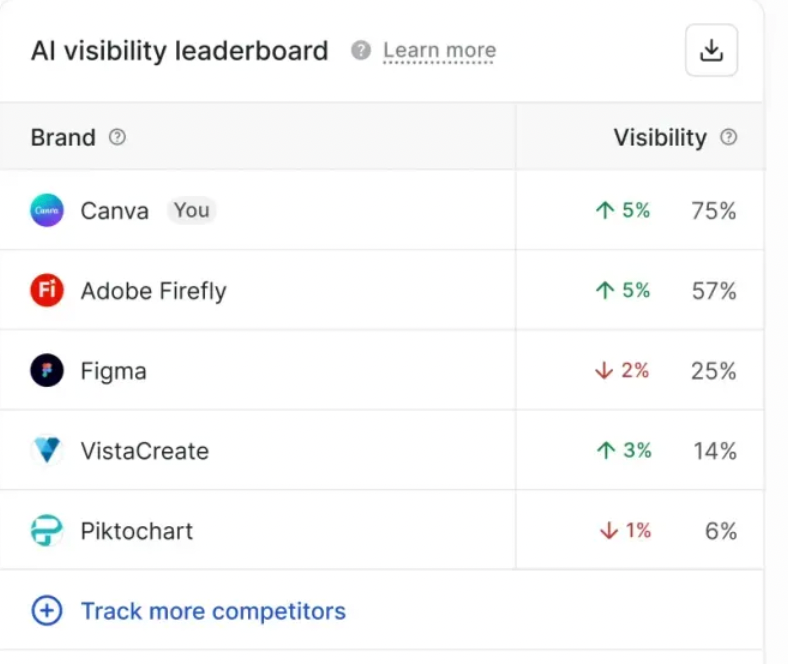This screenshot has height=664, width=788.
Task: Open Track more competitors link
Action: pyautogui.click(x=213, y=611)
